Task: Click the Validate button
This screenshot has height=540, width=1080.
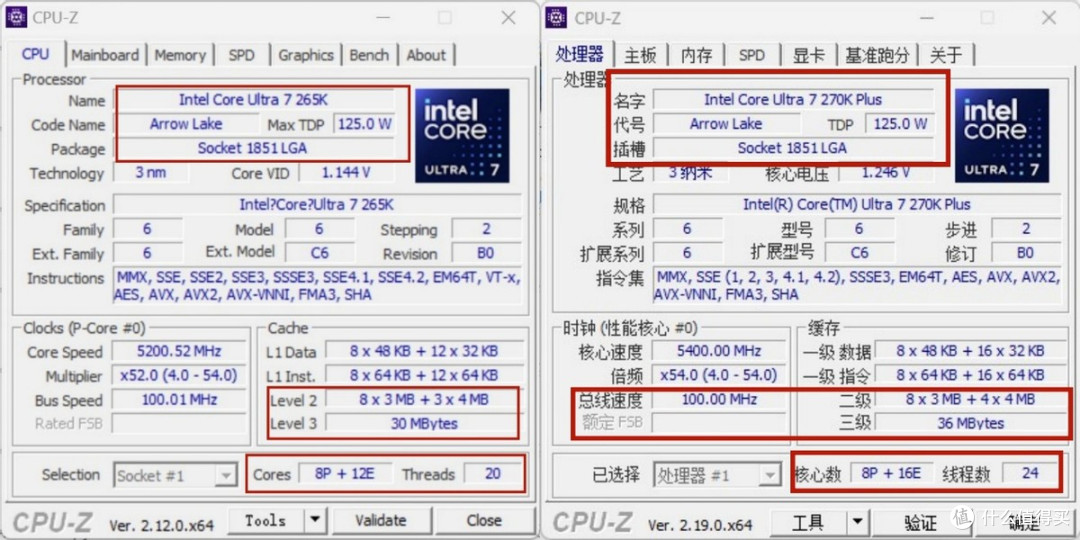Action: 381,521
